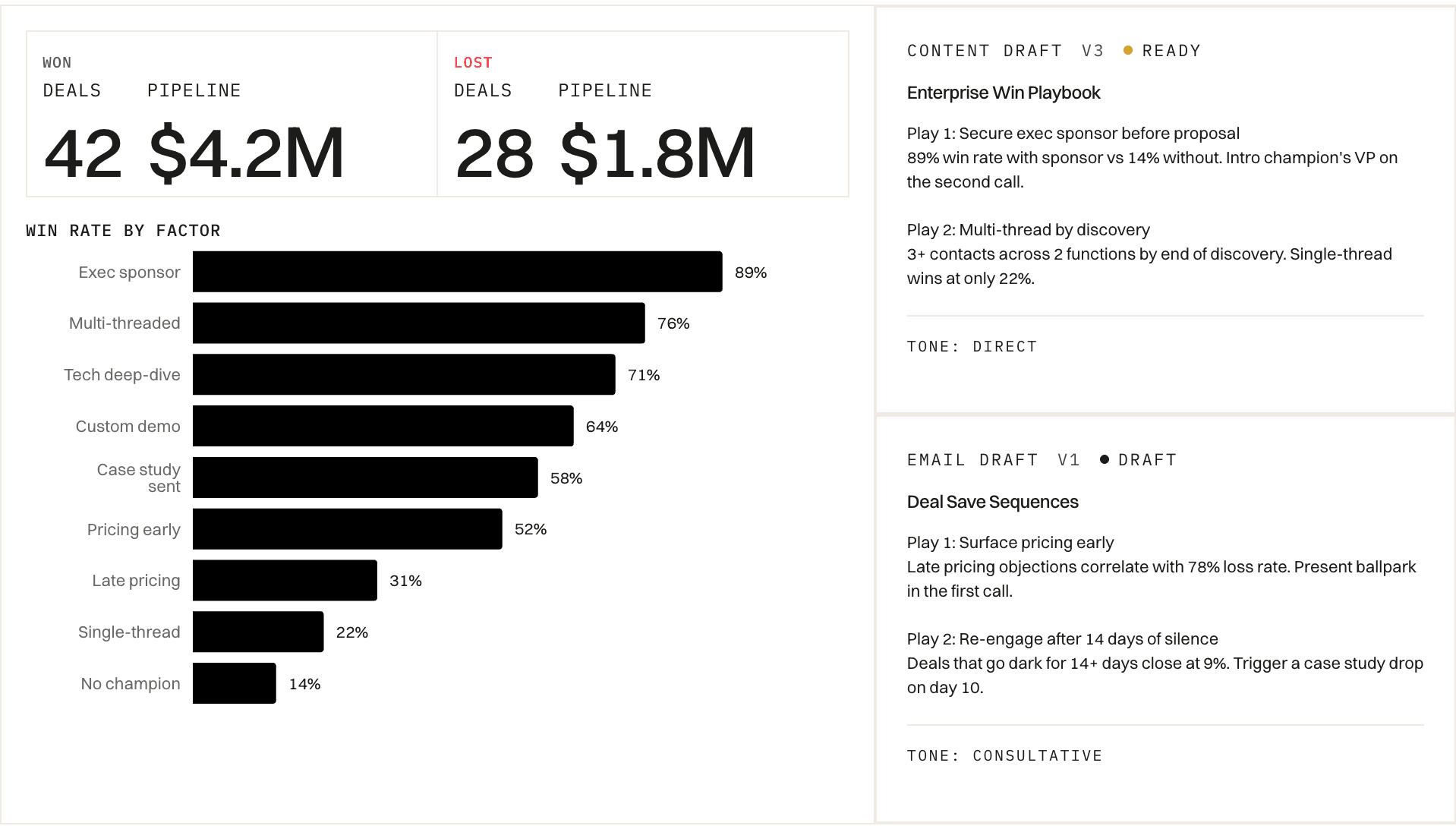The width and height of the screenshot is (1456, 829).
Task: Toggle the READY status on Content Draft V3
Action: (1161, 50)
